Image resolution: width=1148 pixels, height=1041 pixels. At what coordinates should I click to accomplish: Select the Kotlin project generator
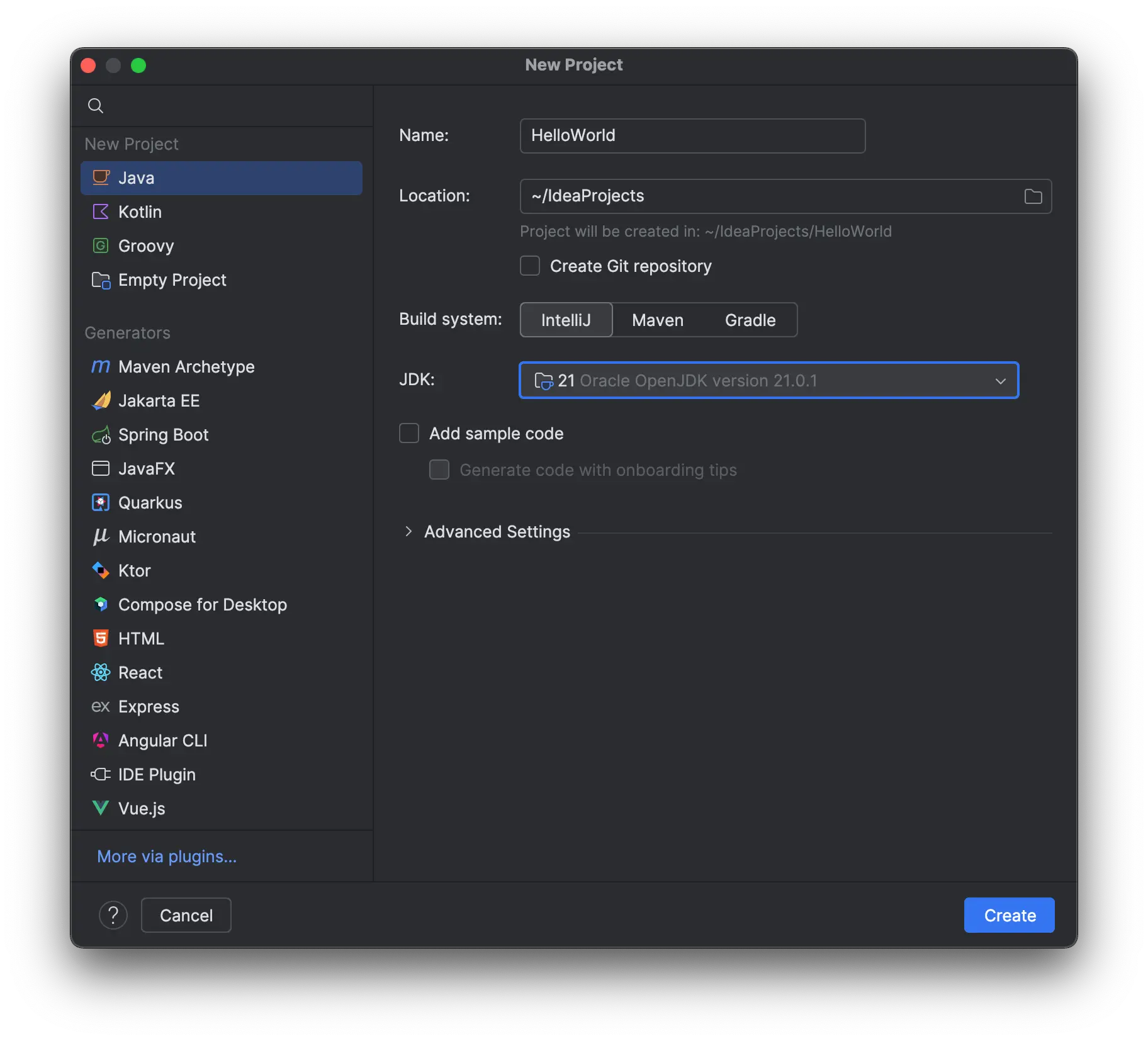pos(140,212)
